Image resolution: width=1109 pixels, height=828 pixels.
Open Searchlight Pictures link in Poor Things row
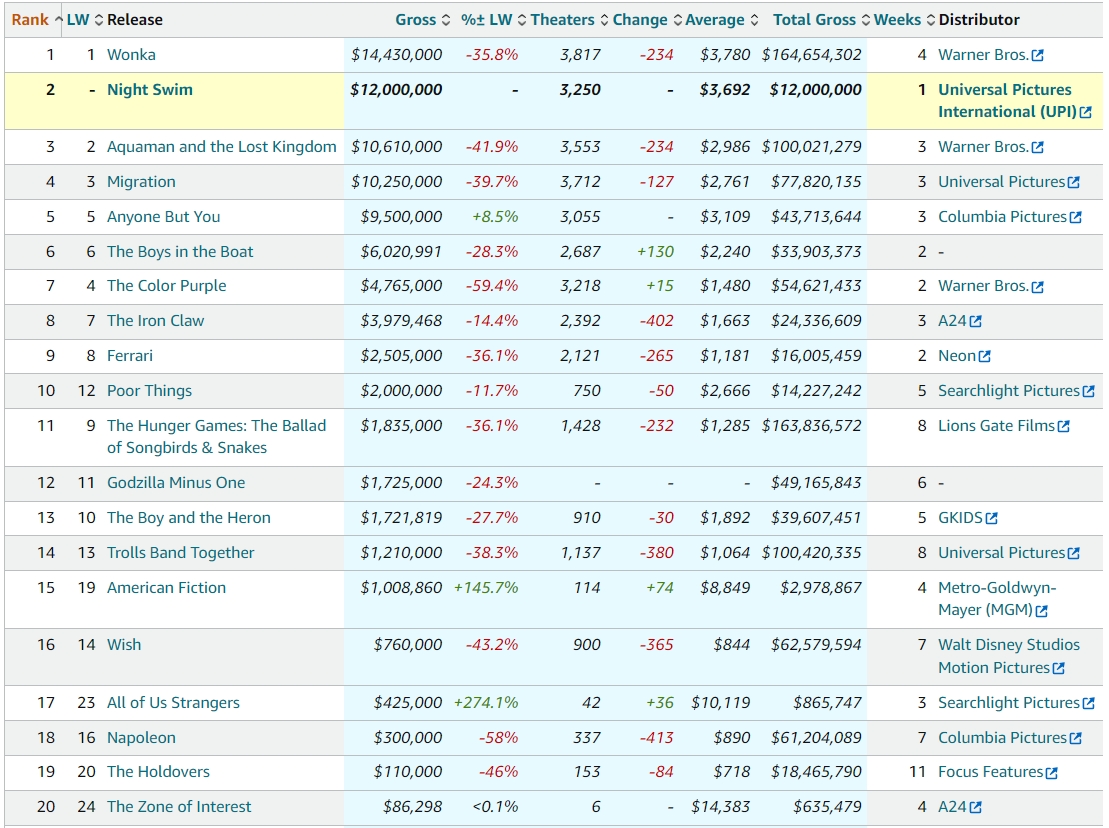pos(1009,390)
